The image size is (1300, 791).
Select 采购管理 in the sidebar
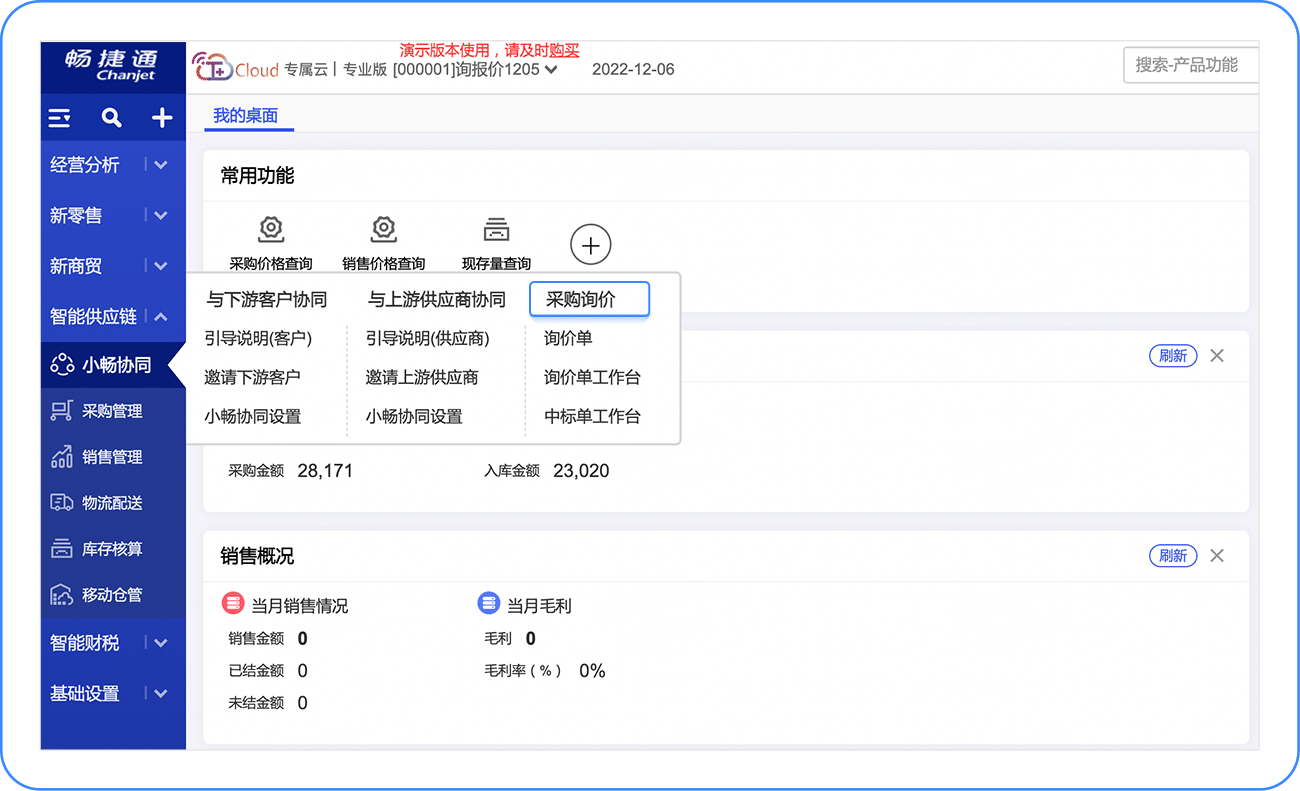[x=112, y=411]
